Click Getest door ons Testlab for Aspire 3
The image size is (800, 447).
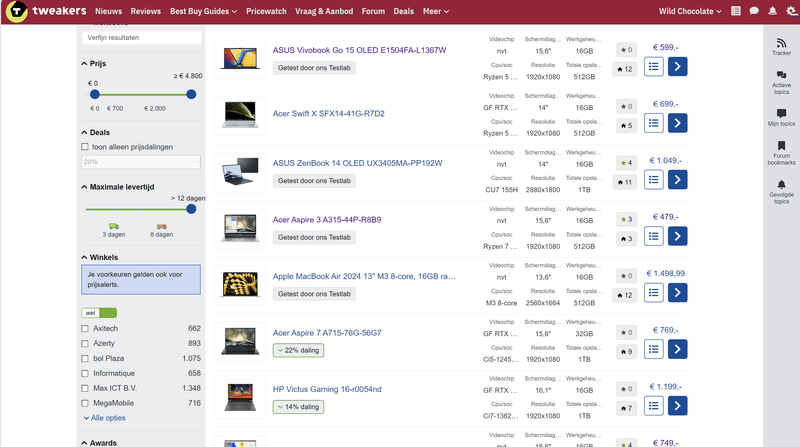point(314,237)
